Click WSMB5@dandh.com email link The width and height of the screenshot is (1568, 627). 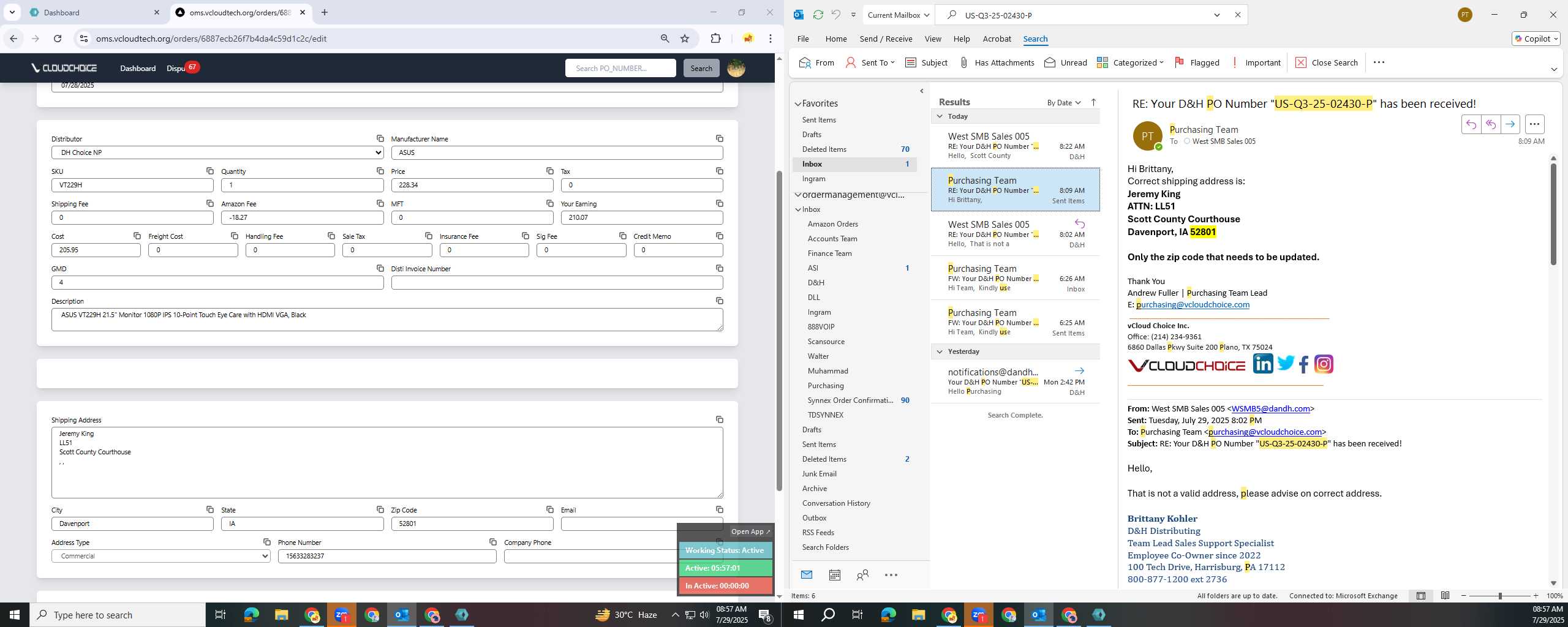[1270, 408]
